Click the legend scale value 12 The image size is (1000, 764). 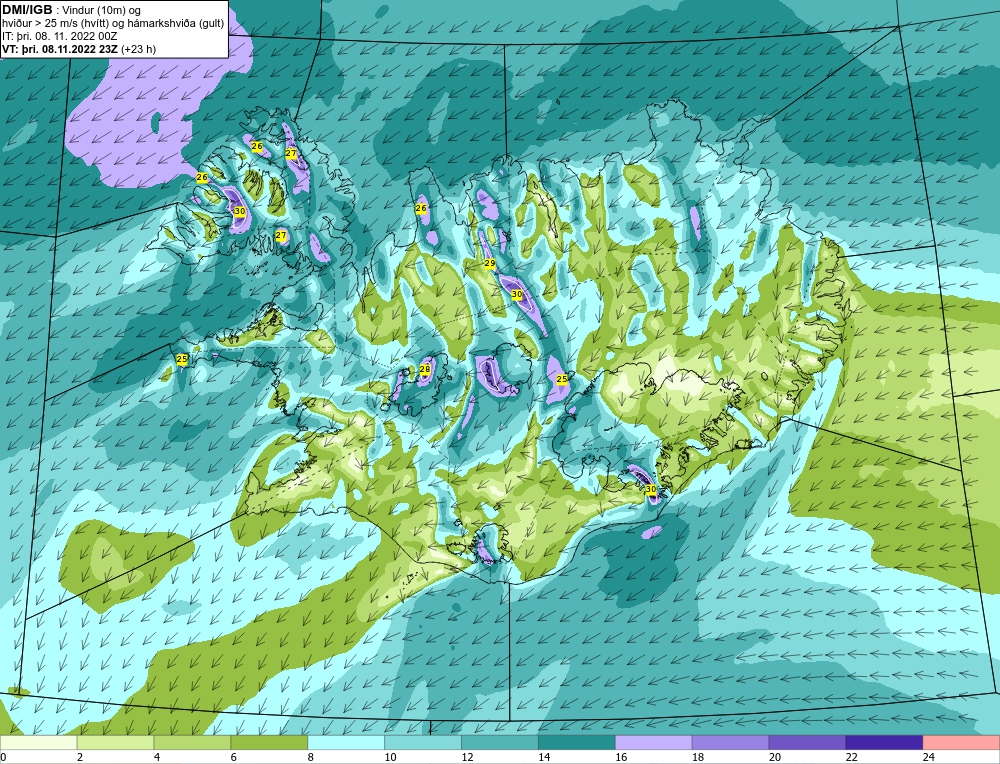467,757
